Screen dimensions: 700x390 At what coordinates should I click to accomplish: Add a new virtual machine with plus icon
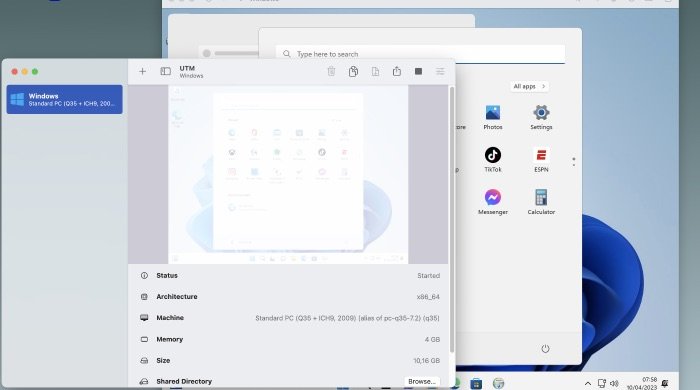142,71
